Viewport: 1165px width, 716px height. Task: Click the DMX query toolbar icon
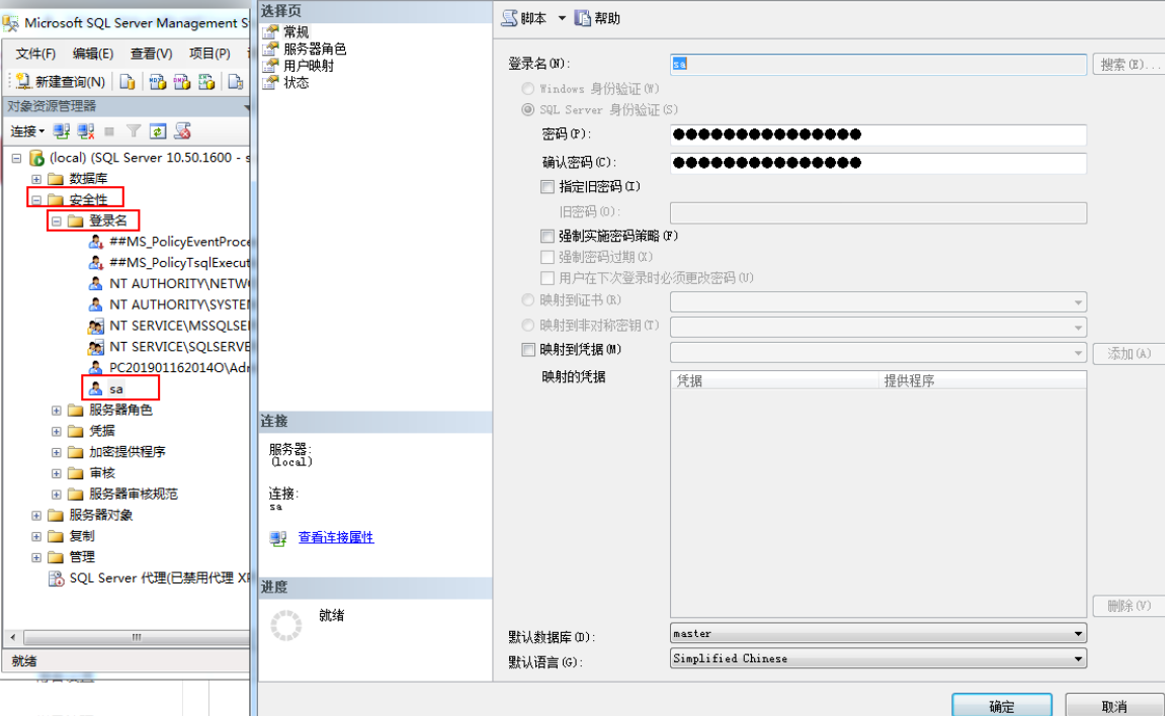coord(181,82)
